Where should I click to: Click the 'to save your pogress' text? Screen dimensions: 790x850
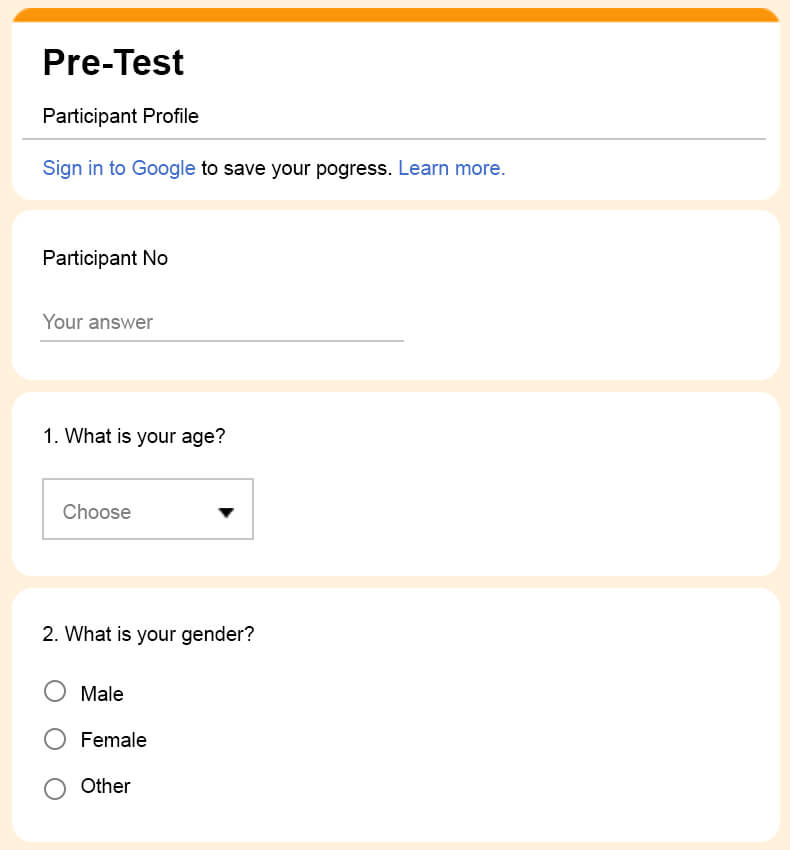tap(296, 168)
